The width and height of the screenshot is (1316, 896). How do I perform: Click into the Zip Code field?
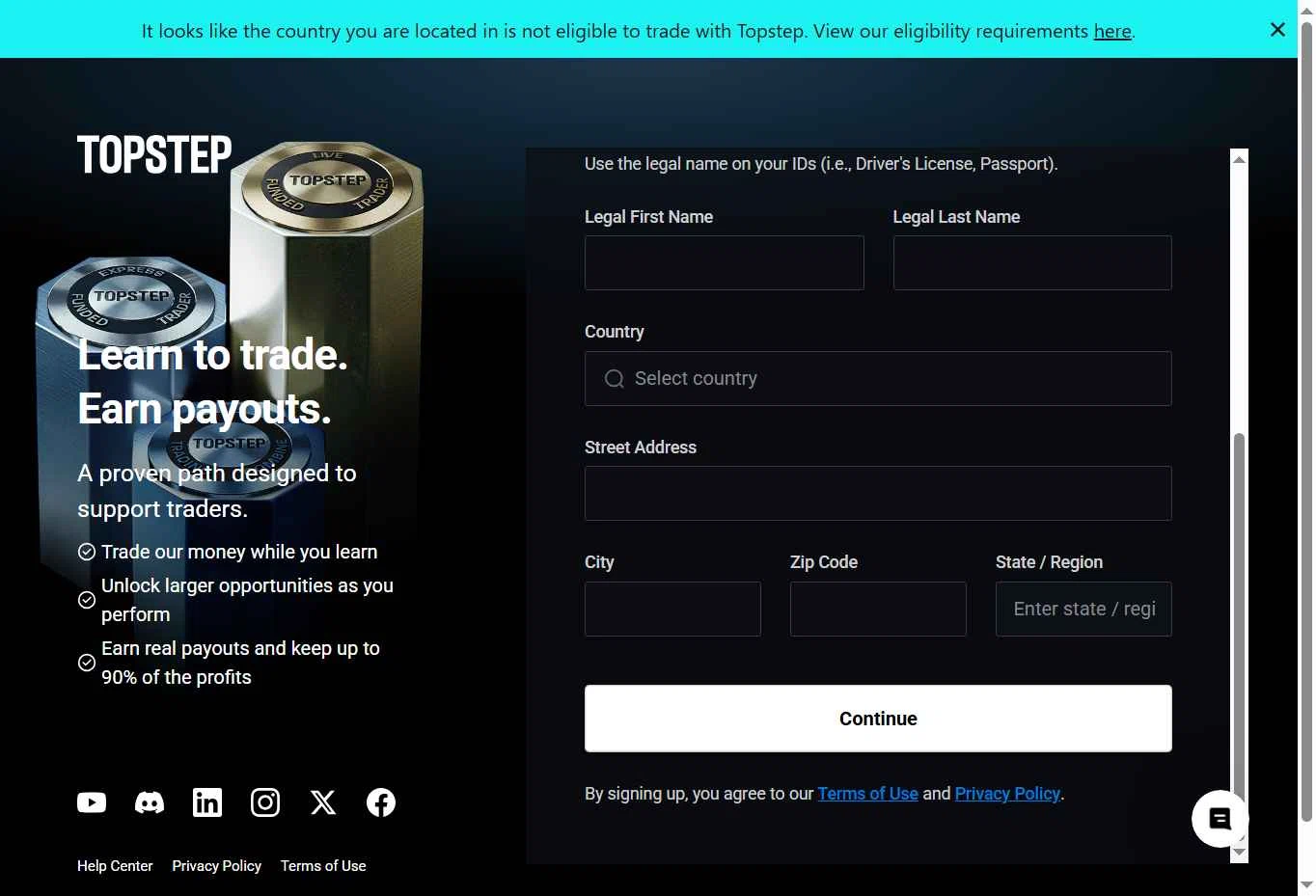tap(878, 609)
